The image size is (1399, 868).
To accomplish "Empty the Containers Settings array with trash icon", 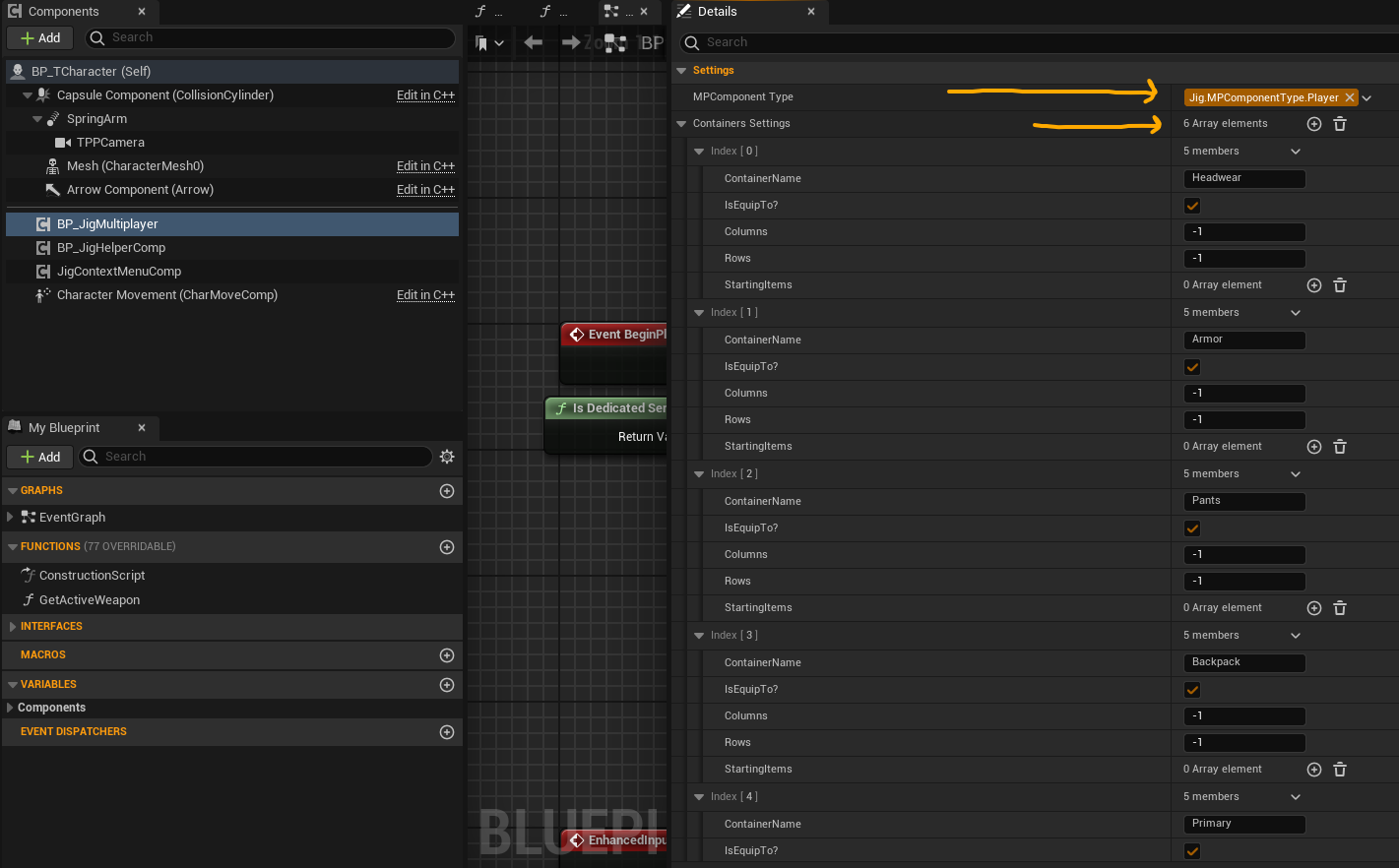I will click(1340, 124).
